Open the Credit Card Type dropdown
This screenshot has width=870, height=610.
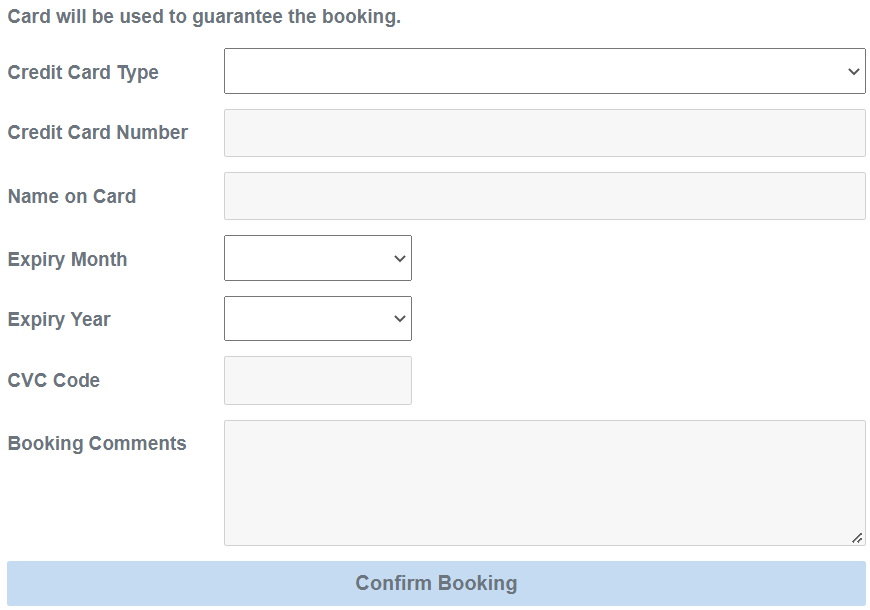(544, 71)
